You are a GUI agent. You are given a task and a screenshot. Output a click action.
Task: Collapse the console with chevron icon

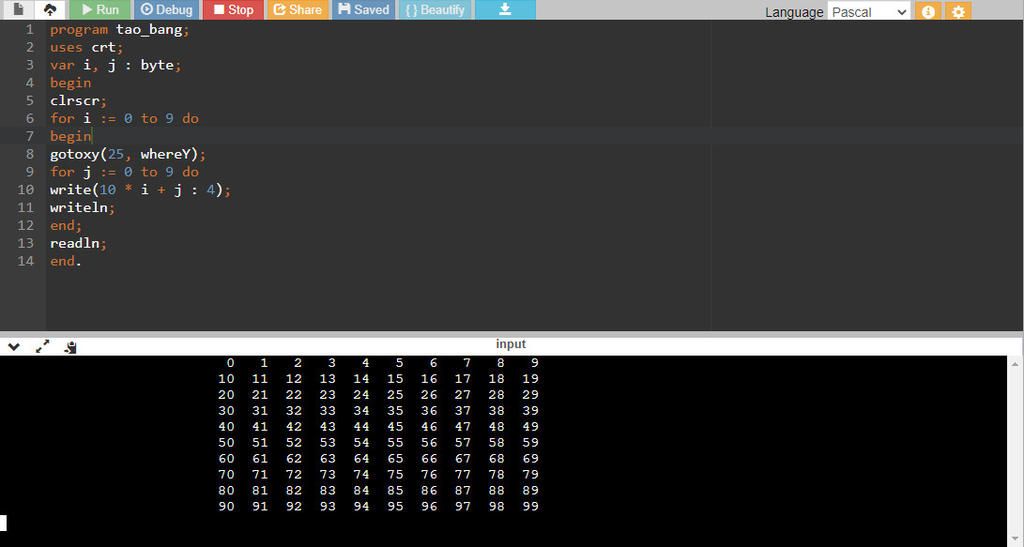click(14, 347)
